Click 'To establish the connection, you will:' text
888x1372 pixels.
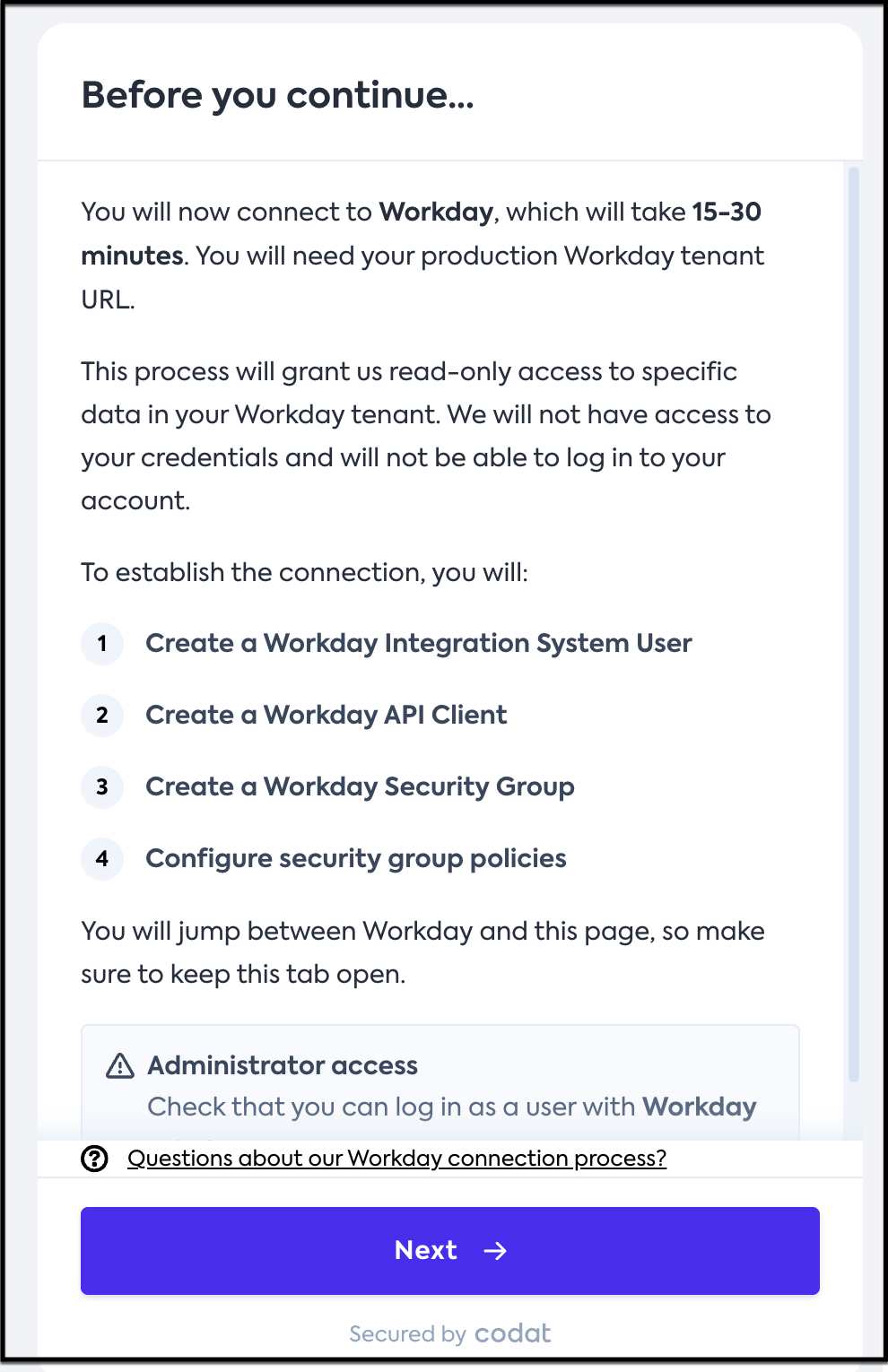pyautogui.click(x=305, y=572)
